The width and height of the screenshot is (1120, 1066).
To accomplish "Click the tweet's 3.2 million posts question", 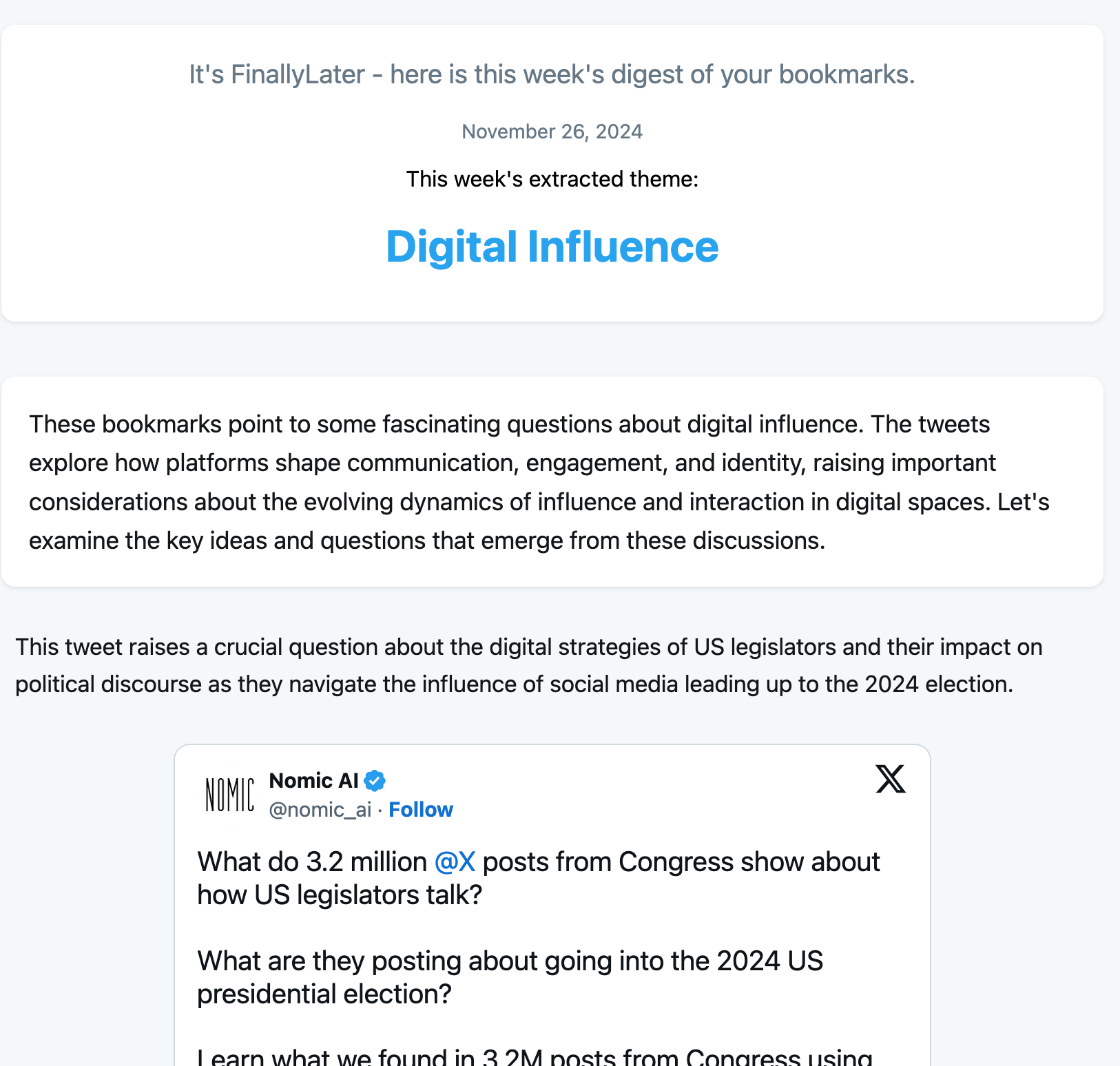I will click(539, 878).
